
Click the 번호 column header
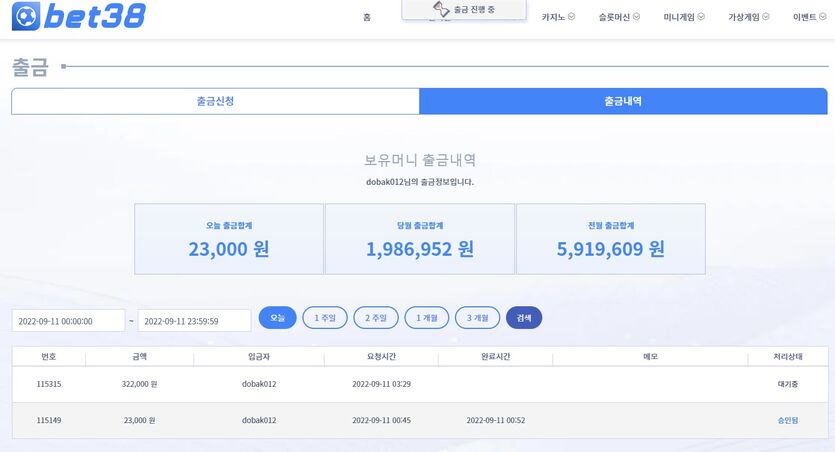pyautogui.click(x=49, y=357)
